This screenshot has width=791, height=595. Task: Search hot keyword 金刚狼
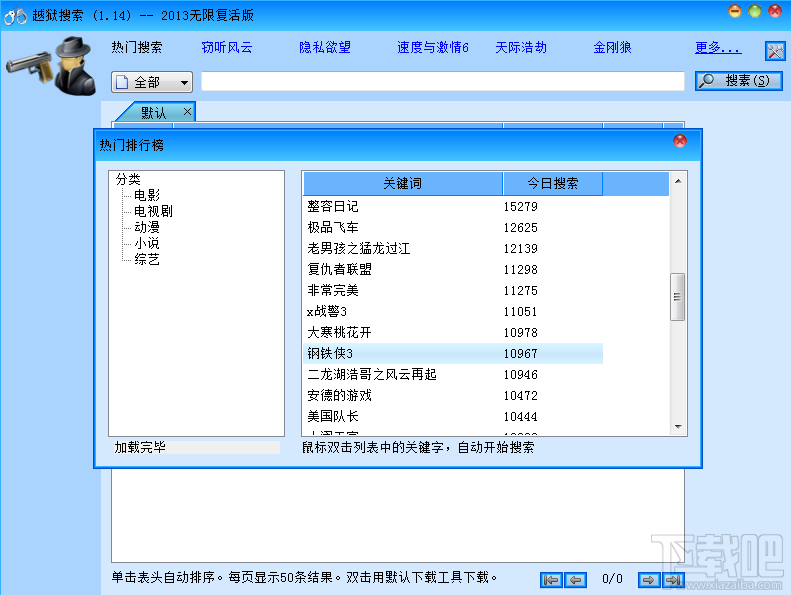click(612, 47)
